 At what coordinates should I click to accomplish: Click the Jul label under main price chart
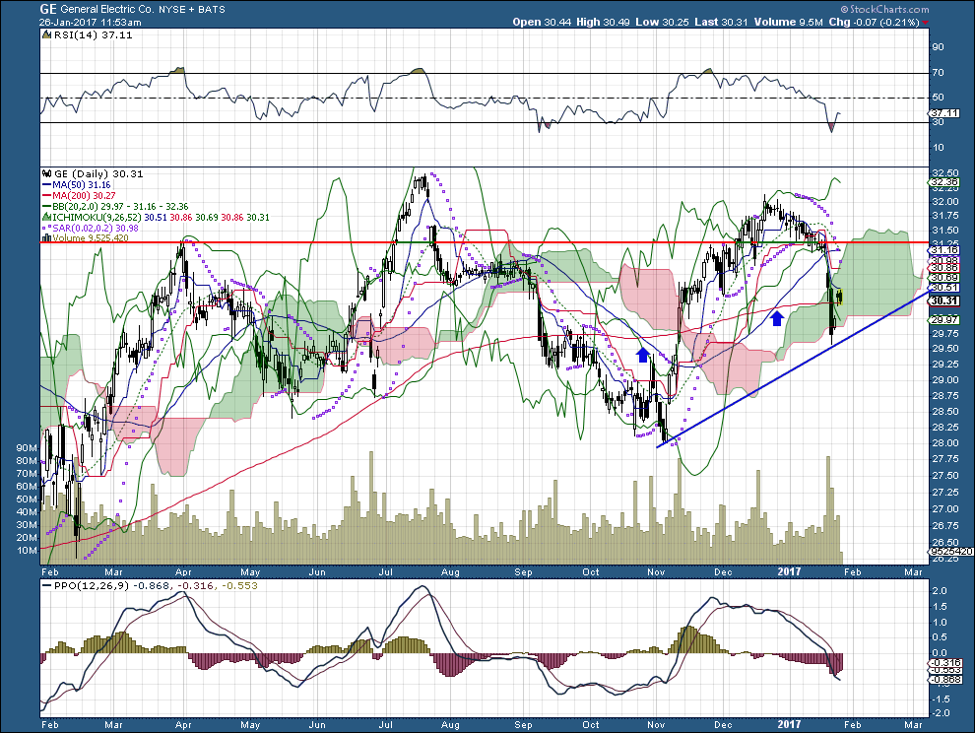[x=385, y=571]
